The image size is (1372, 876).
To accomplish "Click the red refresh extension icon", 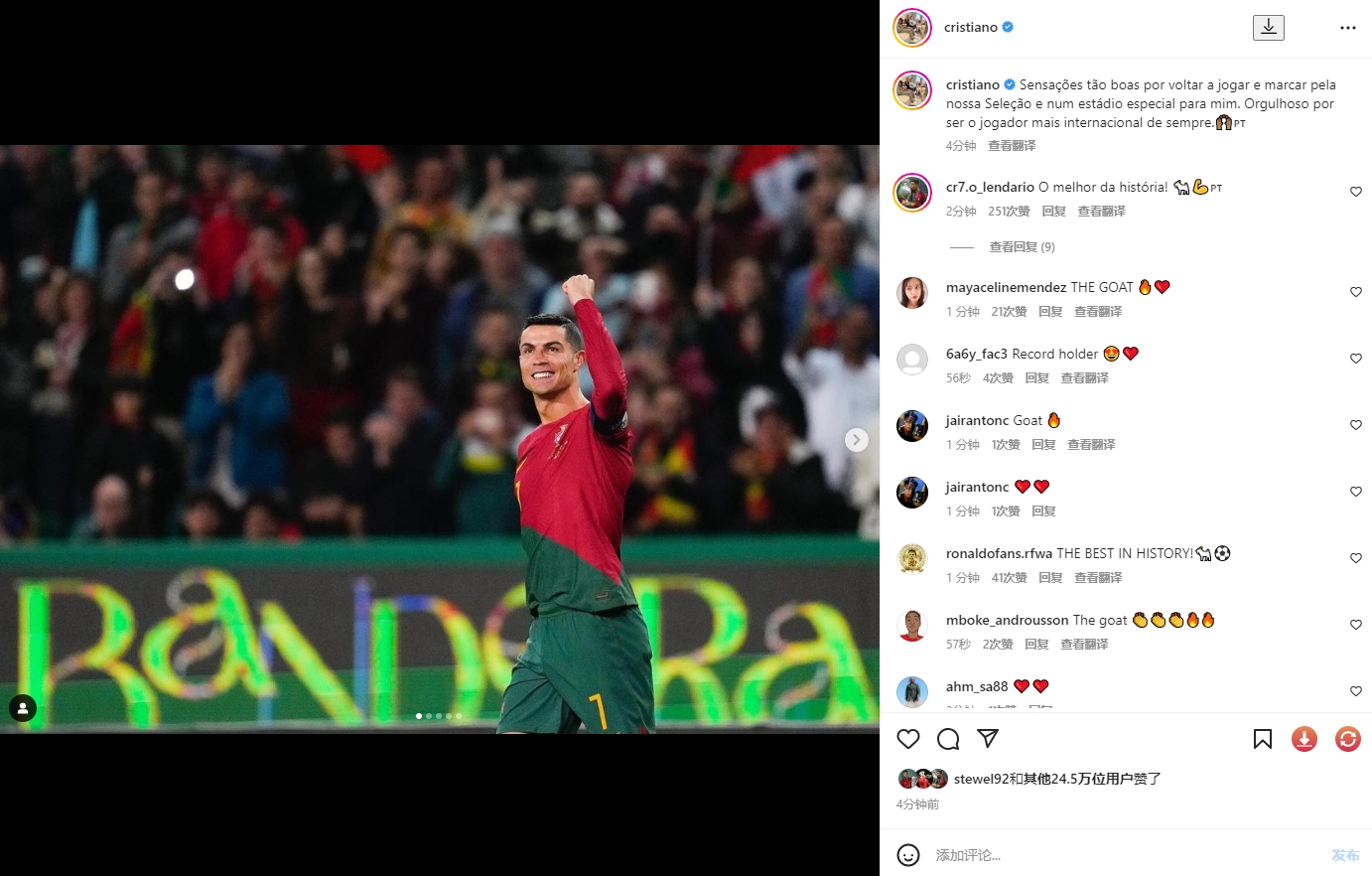I will (1348, 739).
